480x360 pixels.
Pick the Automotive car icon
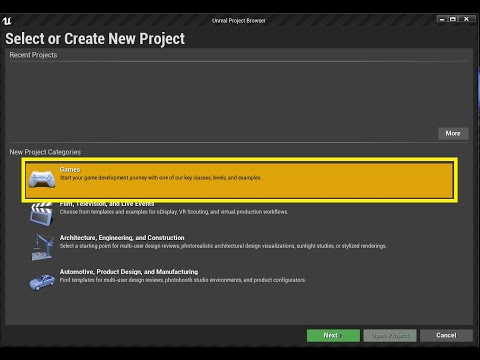42,282
